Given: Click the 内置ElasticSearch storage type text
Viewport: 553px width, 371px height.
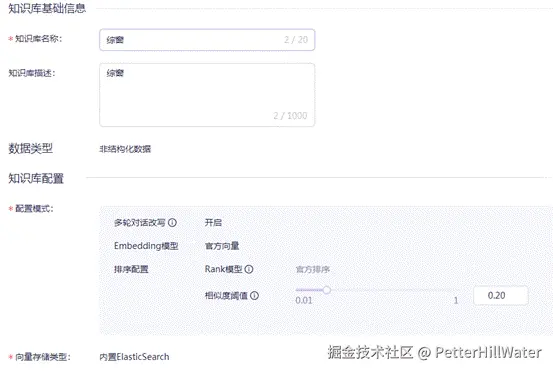Looking at the screenshot, I should pyautogui.click(x=134, y=357).
